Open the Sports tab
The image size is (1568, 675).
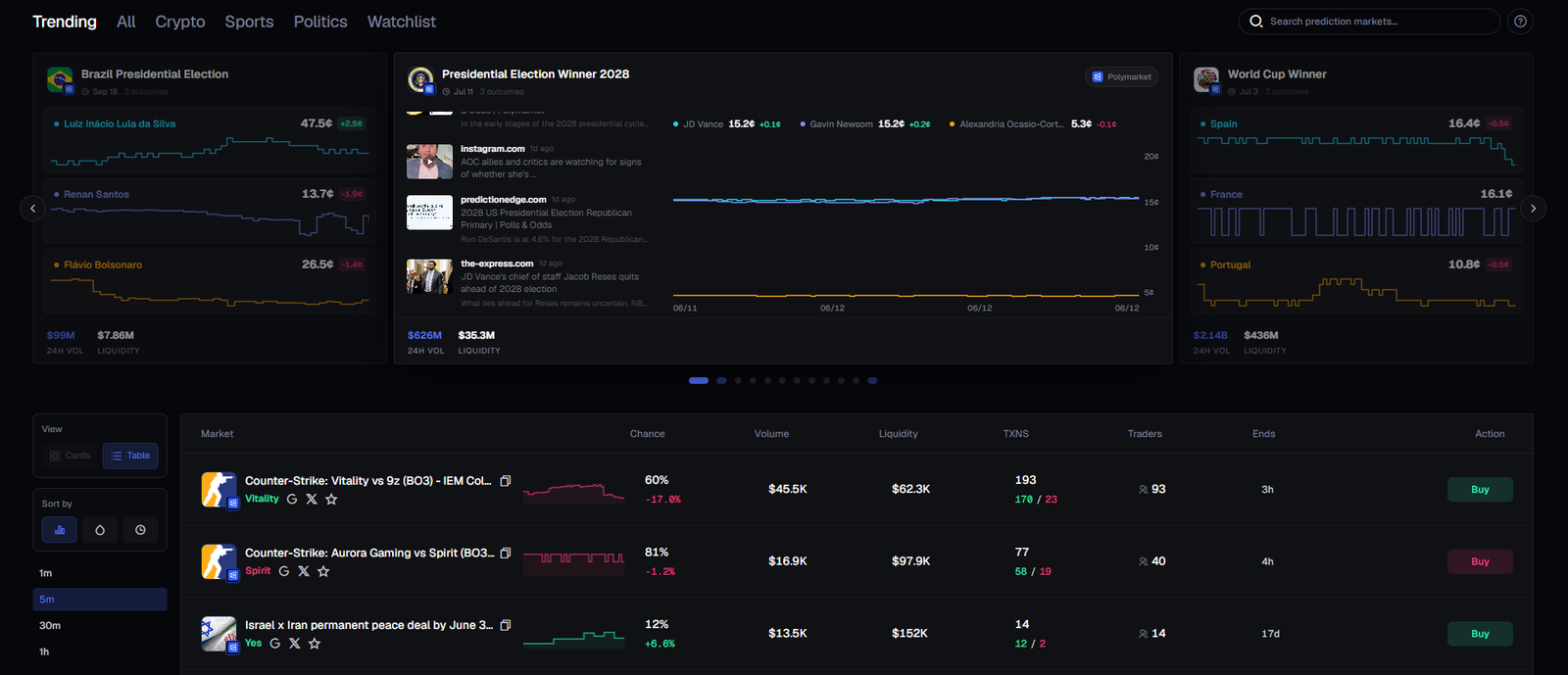click(x=249, y=22)
